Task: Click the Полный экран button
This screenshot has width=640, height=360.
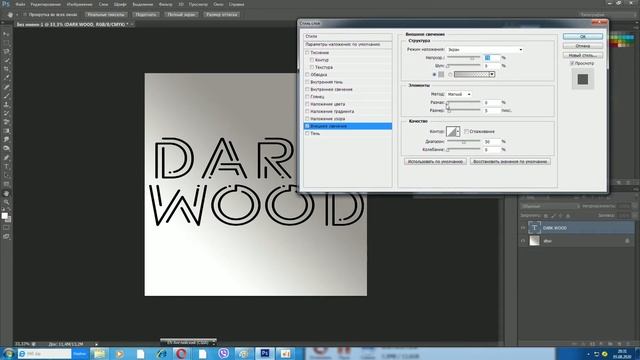Action: (182, 14)
